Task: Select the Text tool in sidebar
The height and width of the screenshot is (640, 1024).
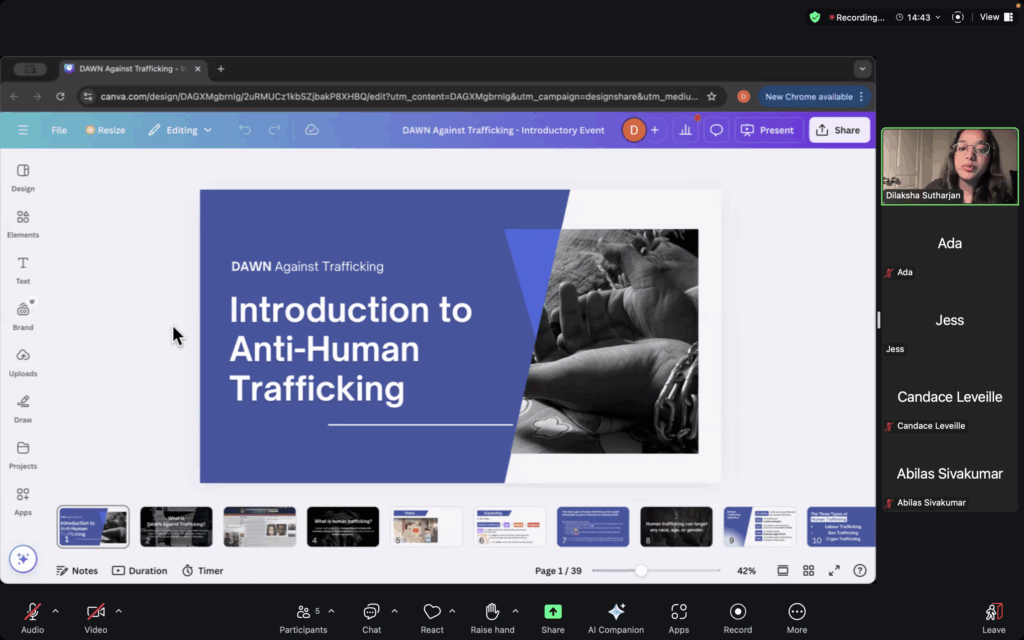Action: (22, 269)
